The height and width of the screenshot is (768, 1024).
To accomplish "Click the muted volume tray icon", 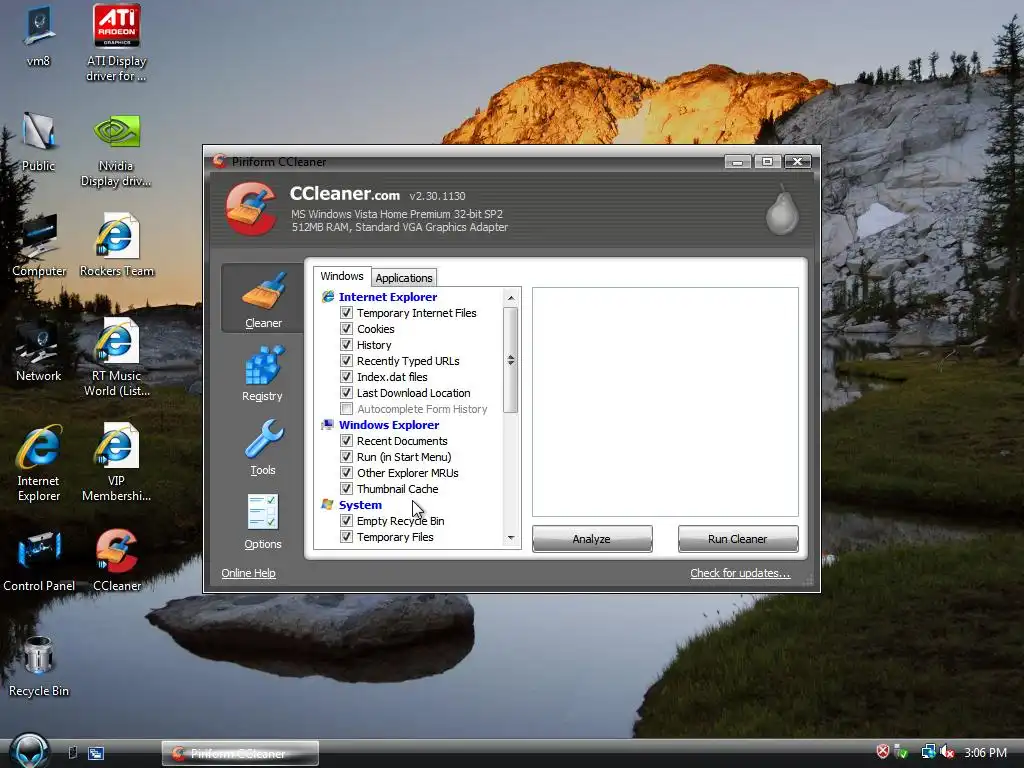I will pos(947,752).
